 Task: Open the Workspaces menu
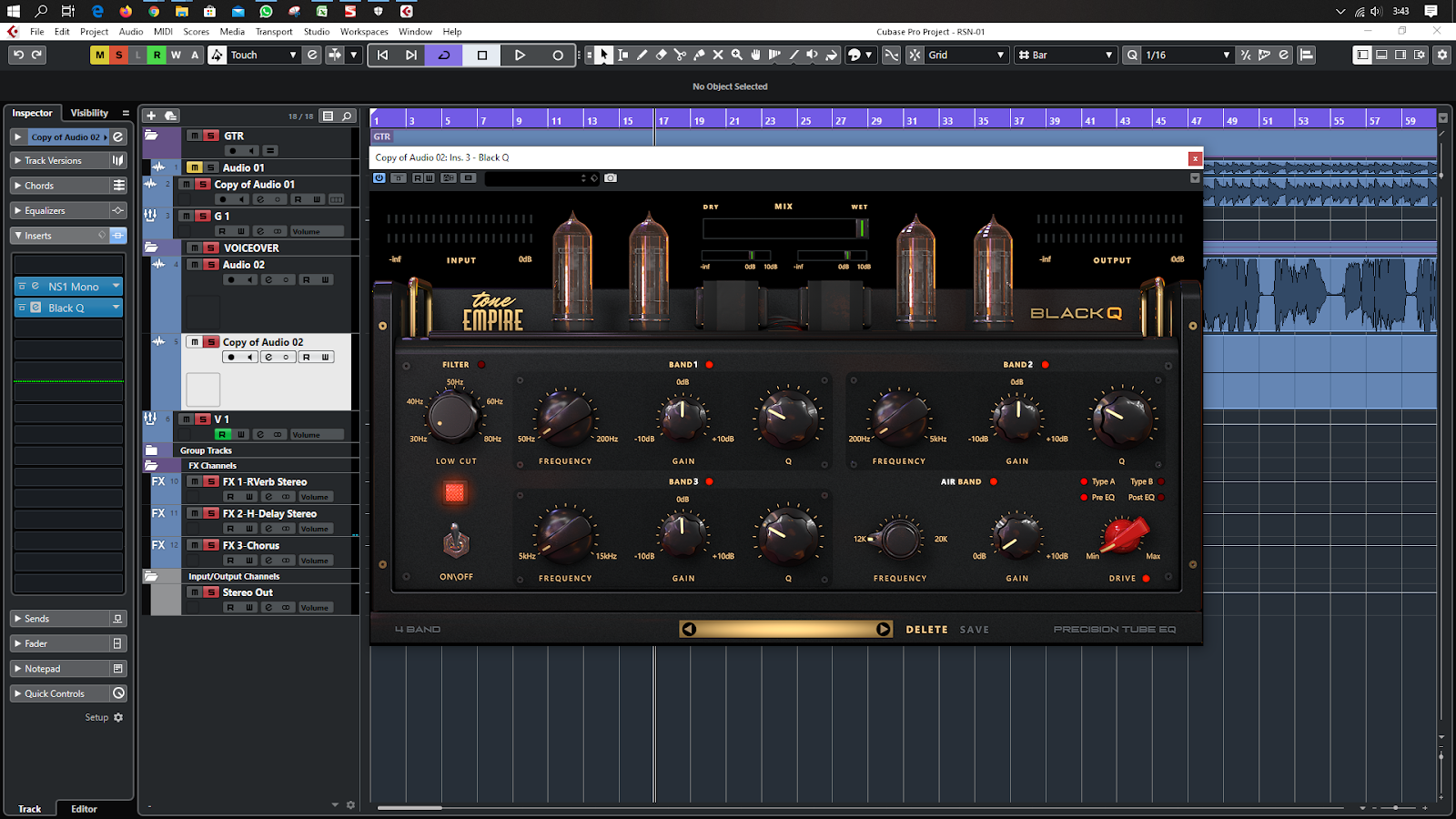[x=364, y=31]
